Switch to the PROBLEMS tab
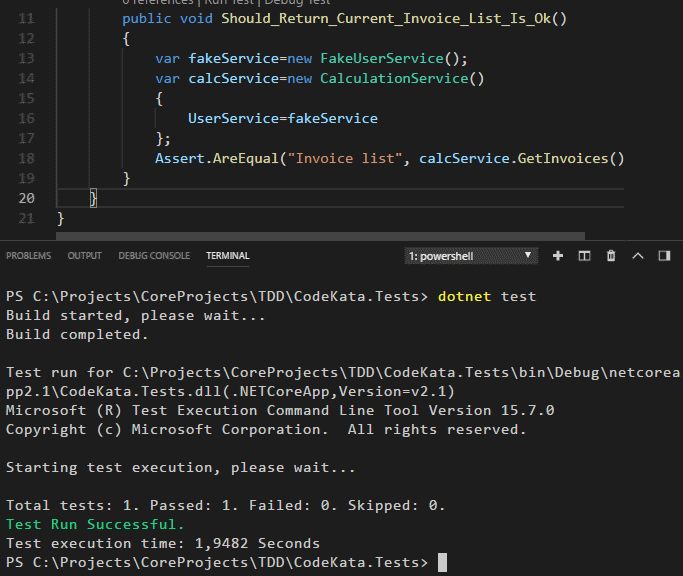The image size is (683, 576). (x=28, y=256)
